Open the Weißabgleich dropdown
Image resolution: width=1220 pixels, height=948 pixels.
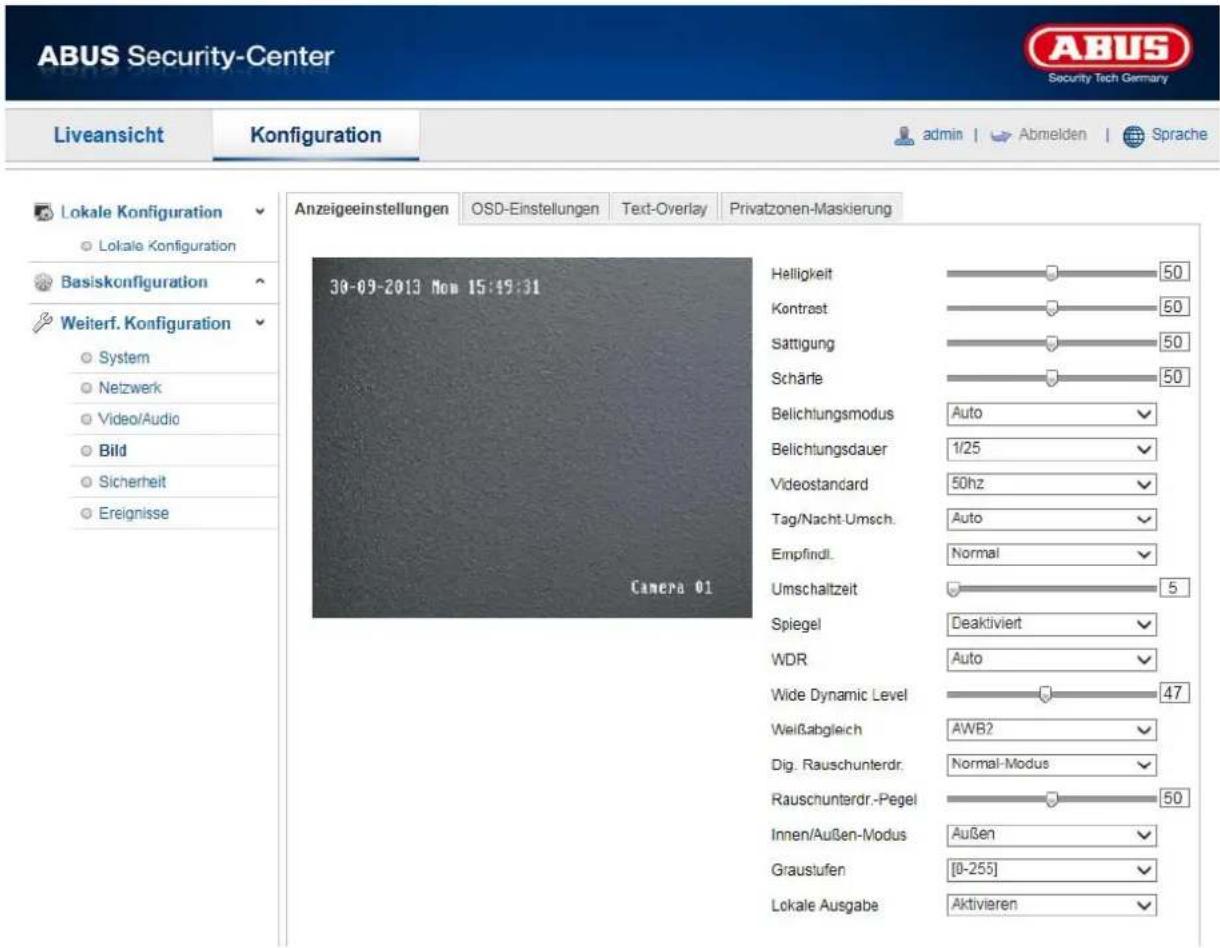point(1051,729)
